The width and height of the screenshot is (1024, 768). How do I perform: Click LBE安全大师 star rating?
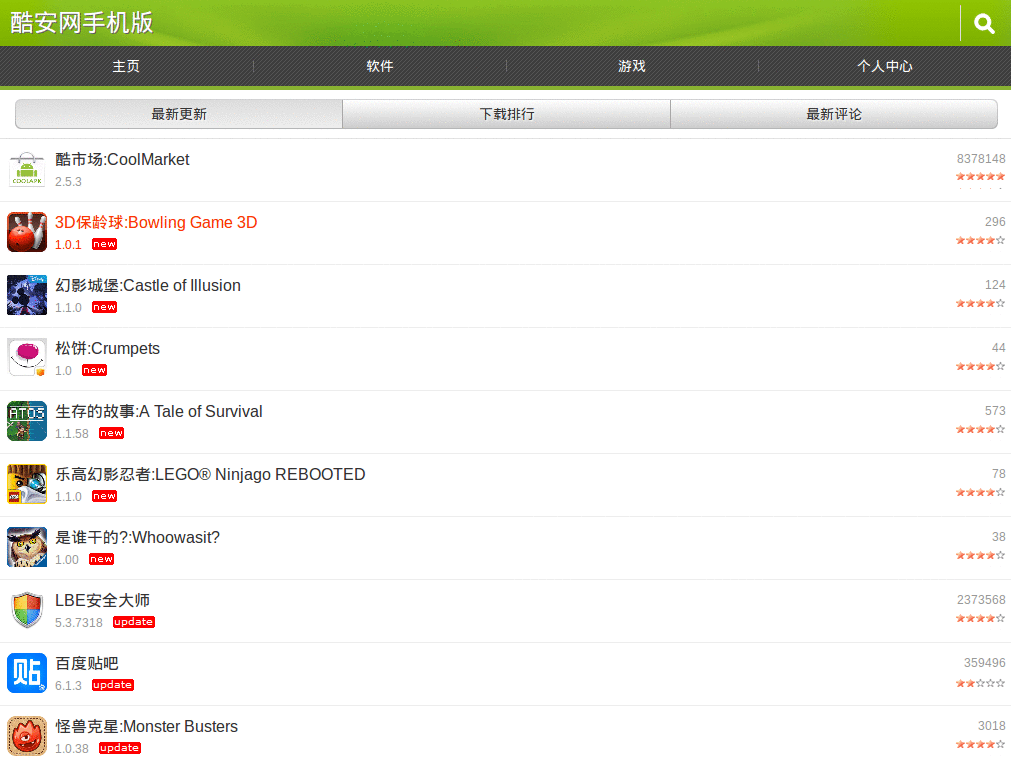tap(980, 618)
